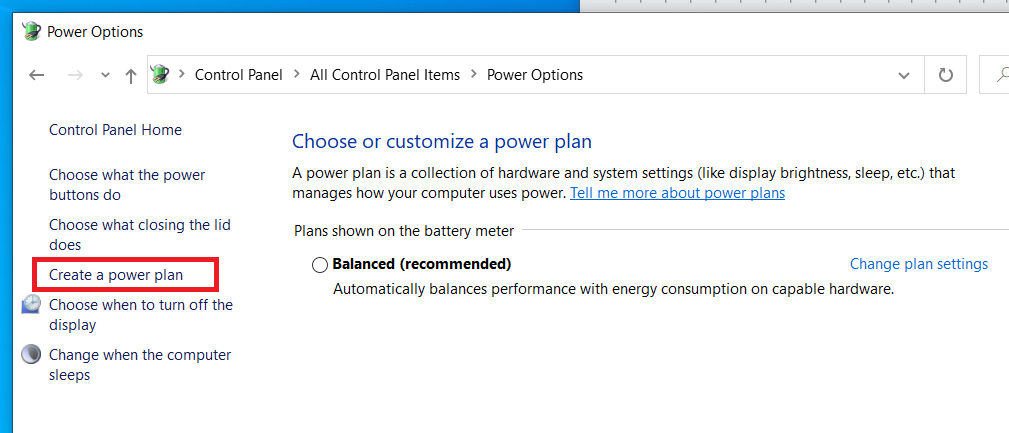Viewport: 1009px width, 433px height.
Task: Click Create a power plan
Action: click(x=116, y=275)
